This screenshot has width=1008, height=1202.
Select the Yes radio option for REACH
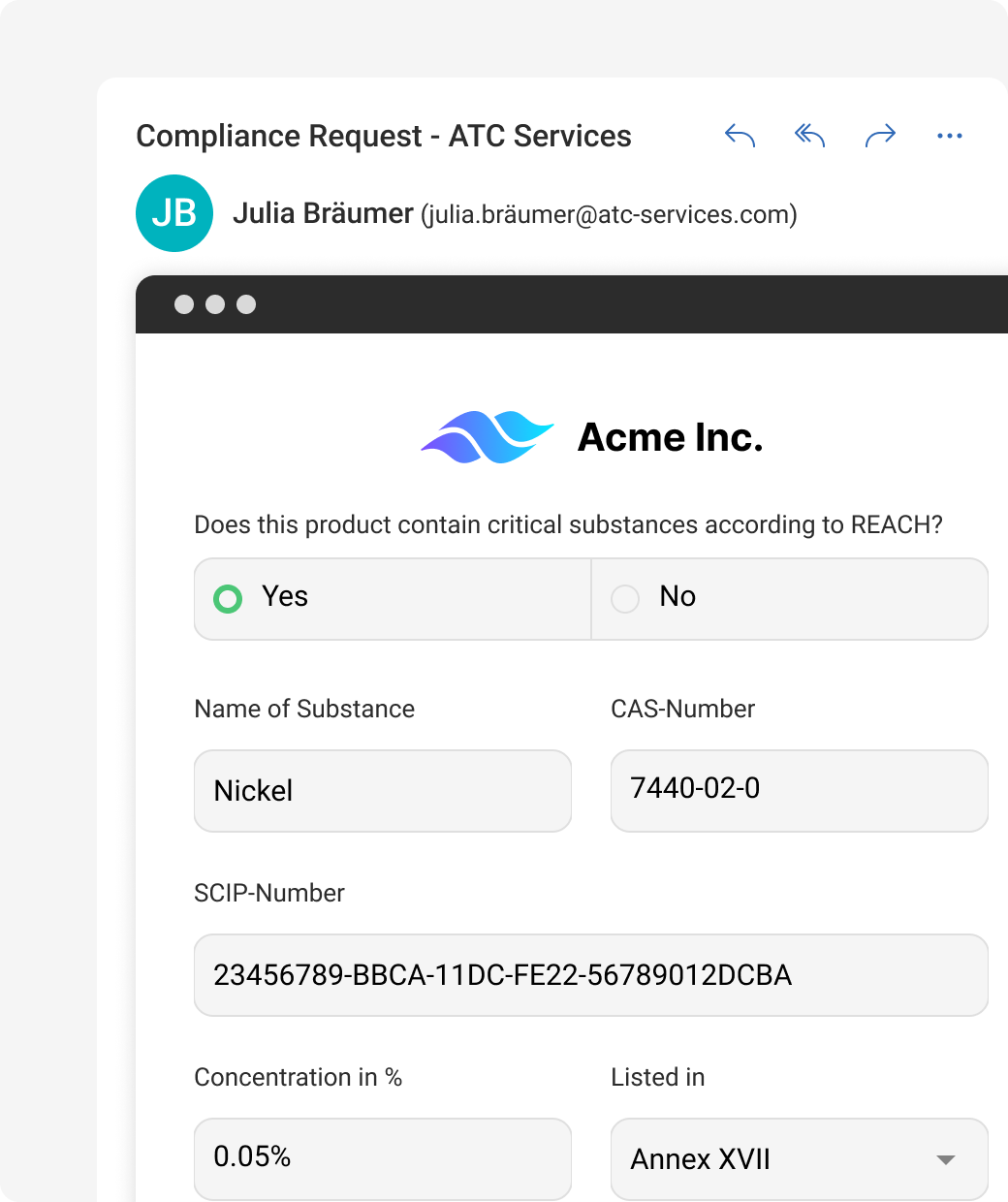[x=229, y=599]
